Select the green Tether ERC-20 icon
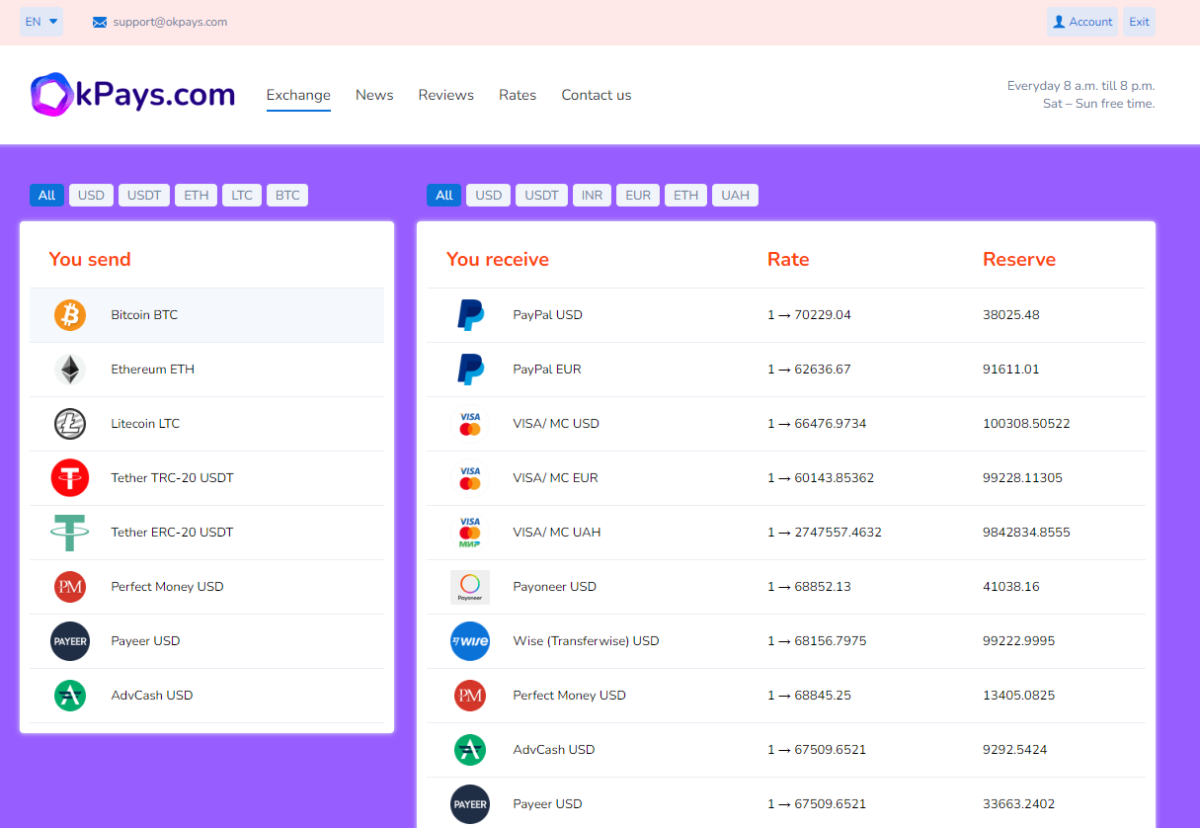The image size is (1200, 828). [70, 532]
